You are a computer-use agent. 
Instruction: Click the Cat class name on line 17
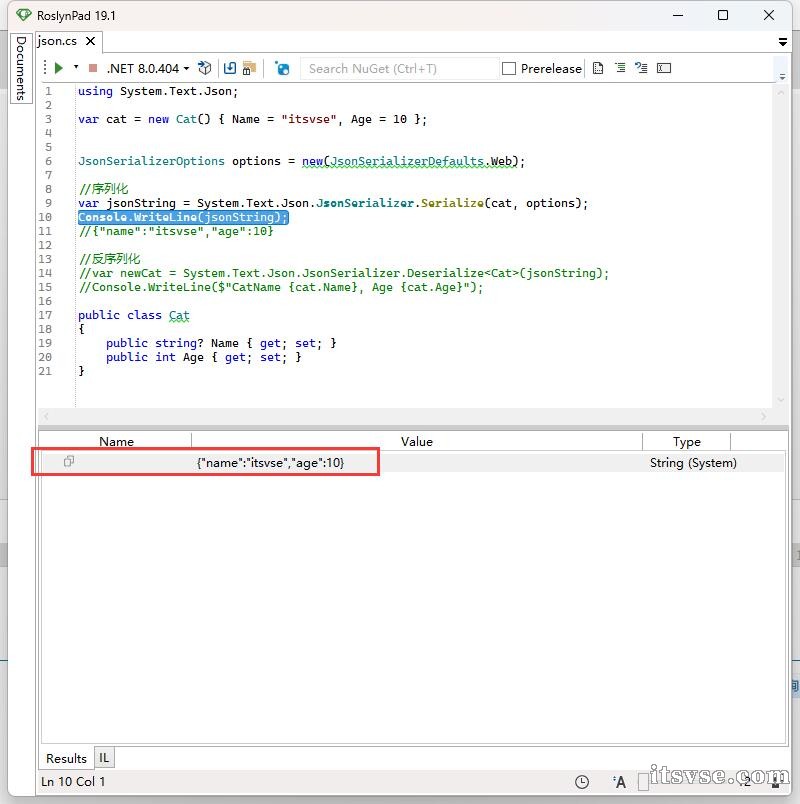tap(179, 315)
